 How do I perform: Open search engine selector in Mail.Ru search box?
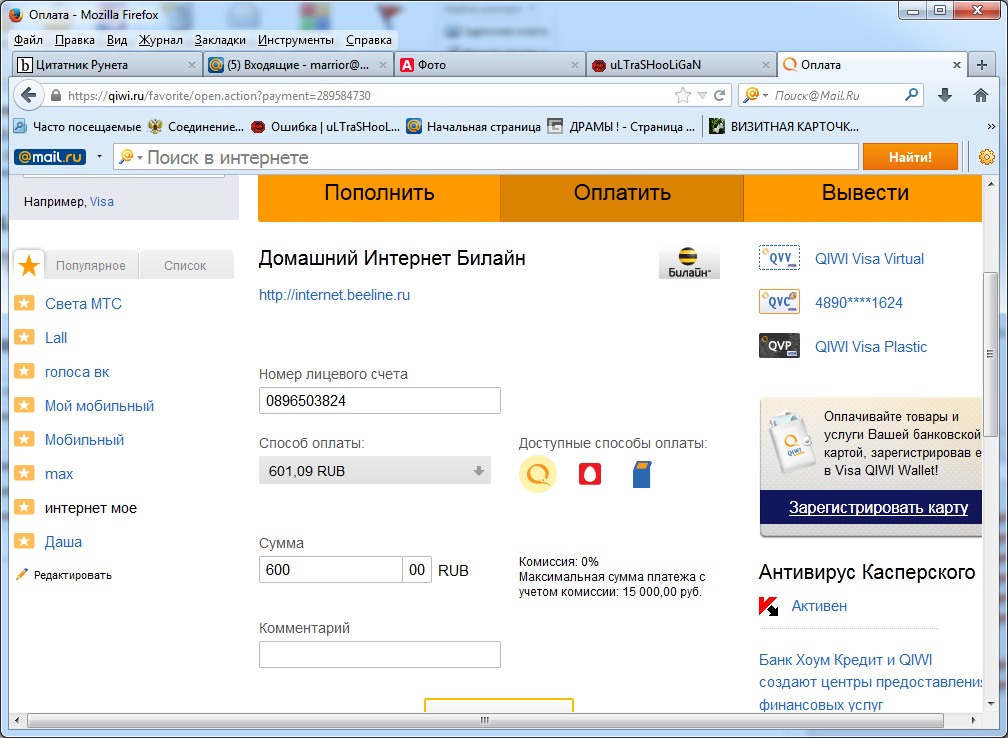755,95
